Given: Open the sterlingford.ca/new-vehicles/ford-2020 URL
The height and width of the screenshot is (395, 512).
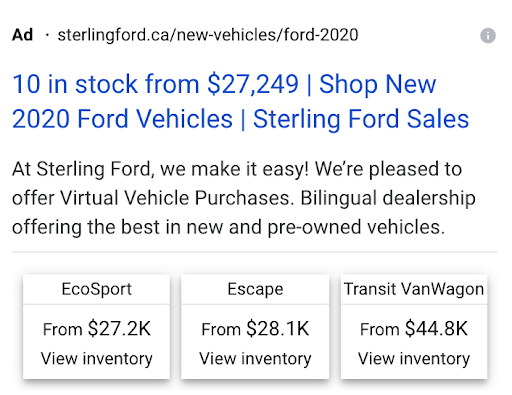Looking at the screenshot, I should [208, 35].
